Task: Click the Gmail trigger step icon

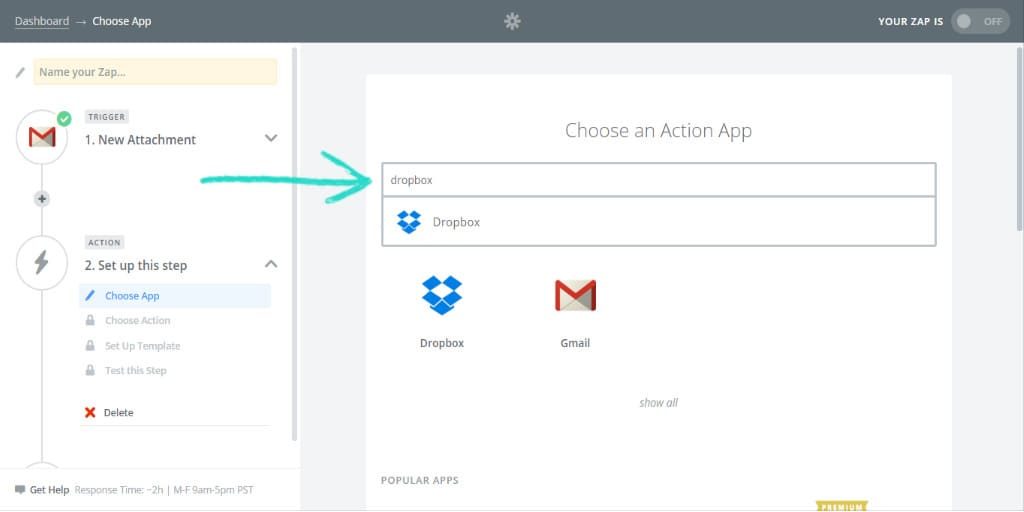Action: pos(42,137)
